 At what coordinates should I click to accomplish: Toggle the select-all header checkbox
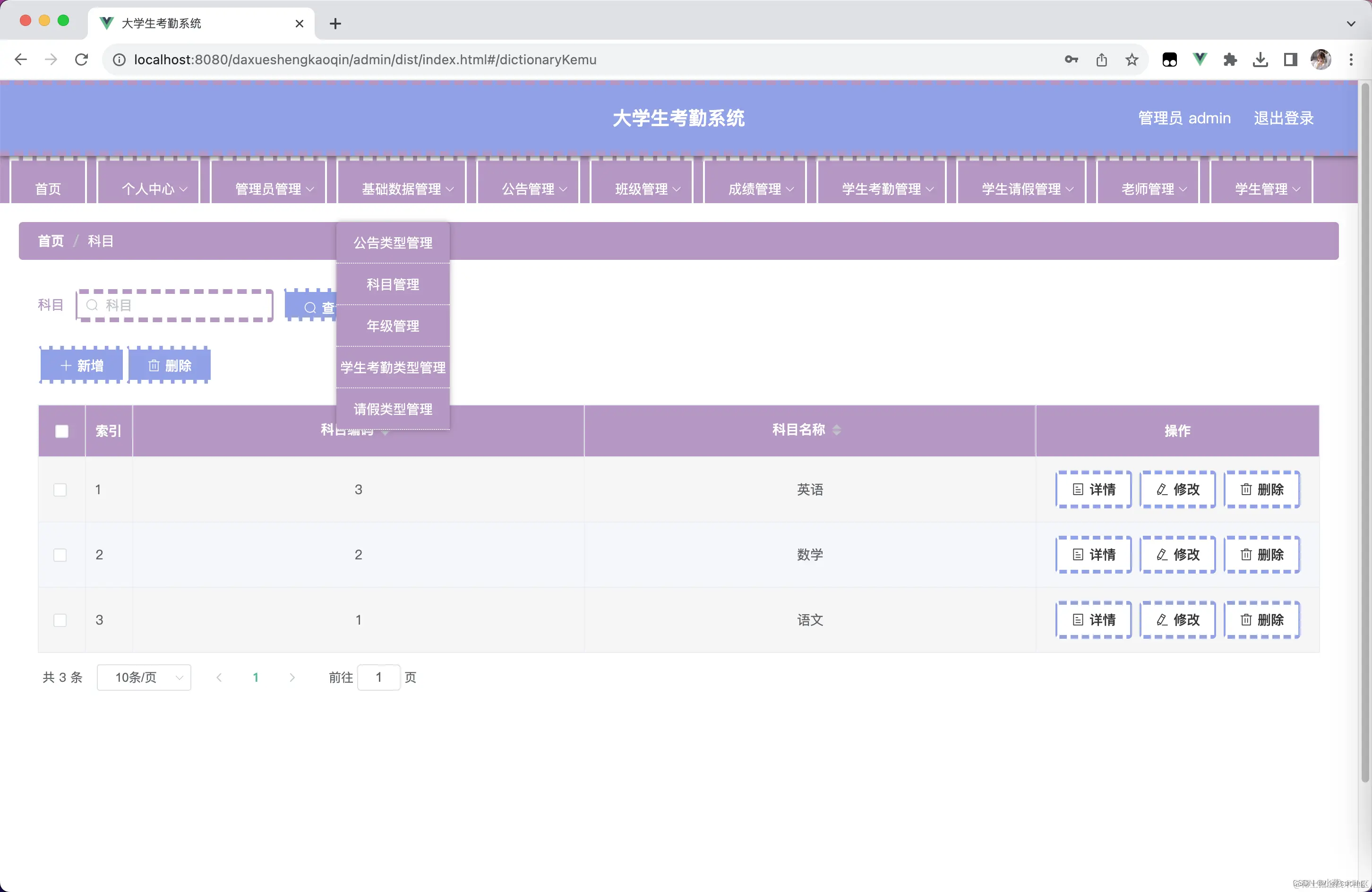point(62,431)
